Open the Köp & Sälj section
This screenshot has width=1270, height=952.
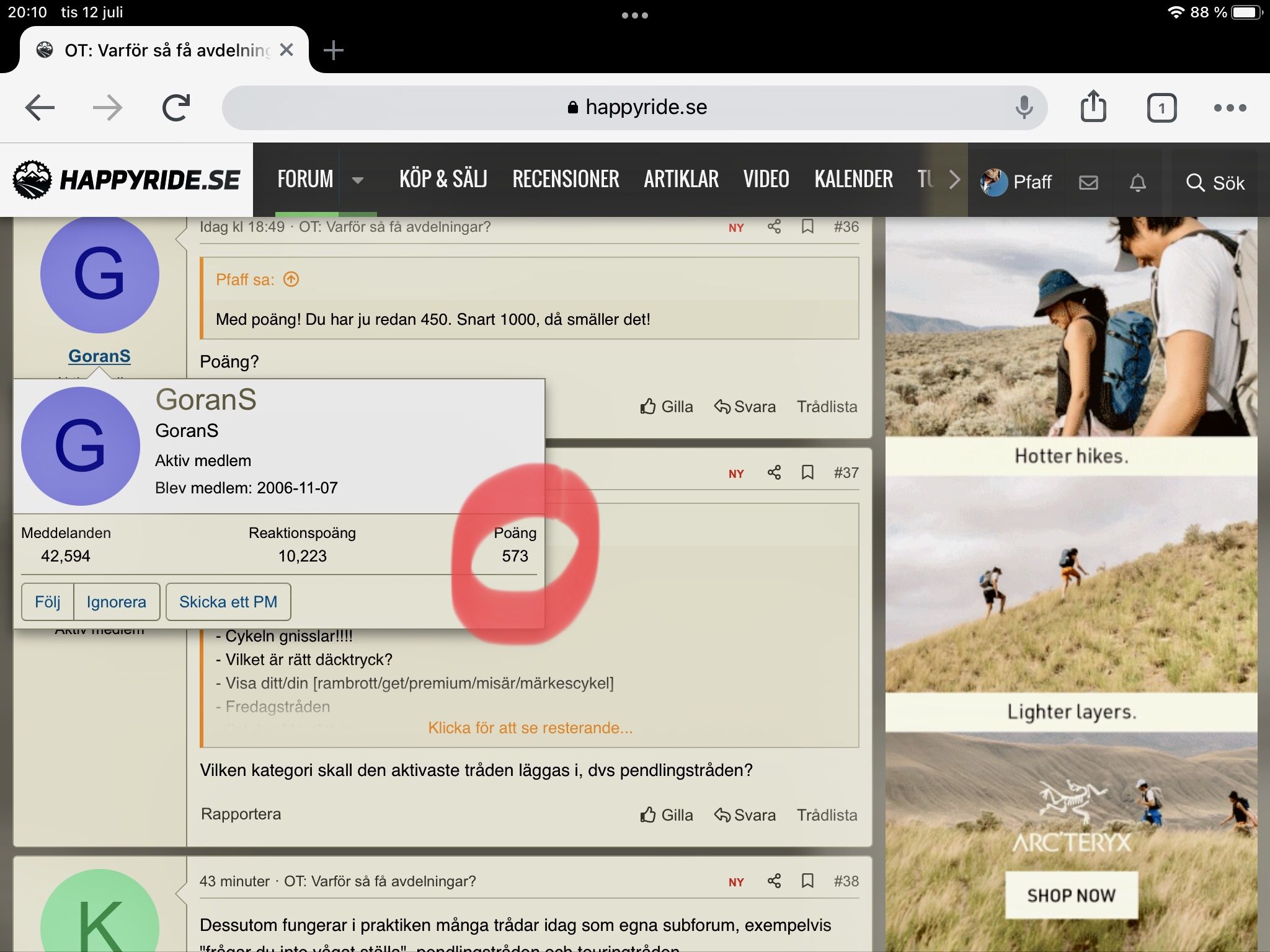coord(443,180)
